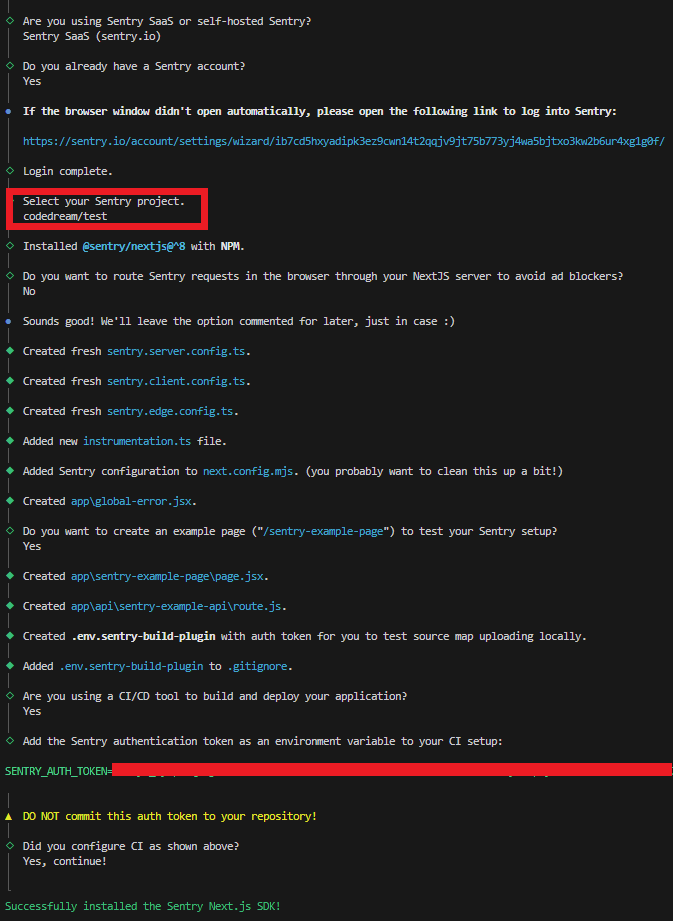Click the 'Login complete.' line
Image resolution: width=673 pixels, height=921 pixels.
click(x=68, y=172)
